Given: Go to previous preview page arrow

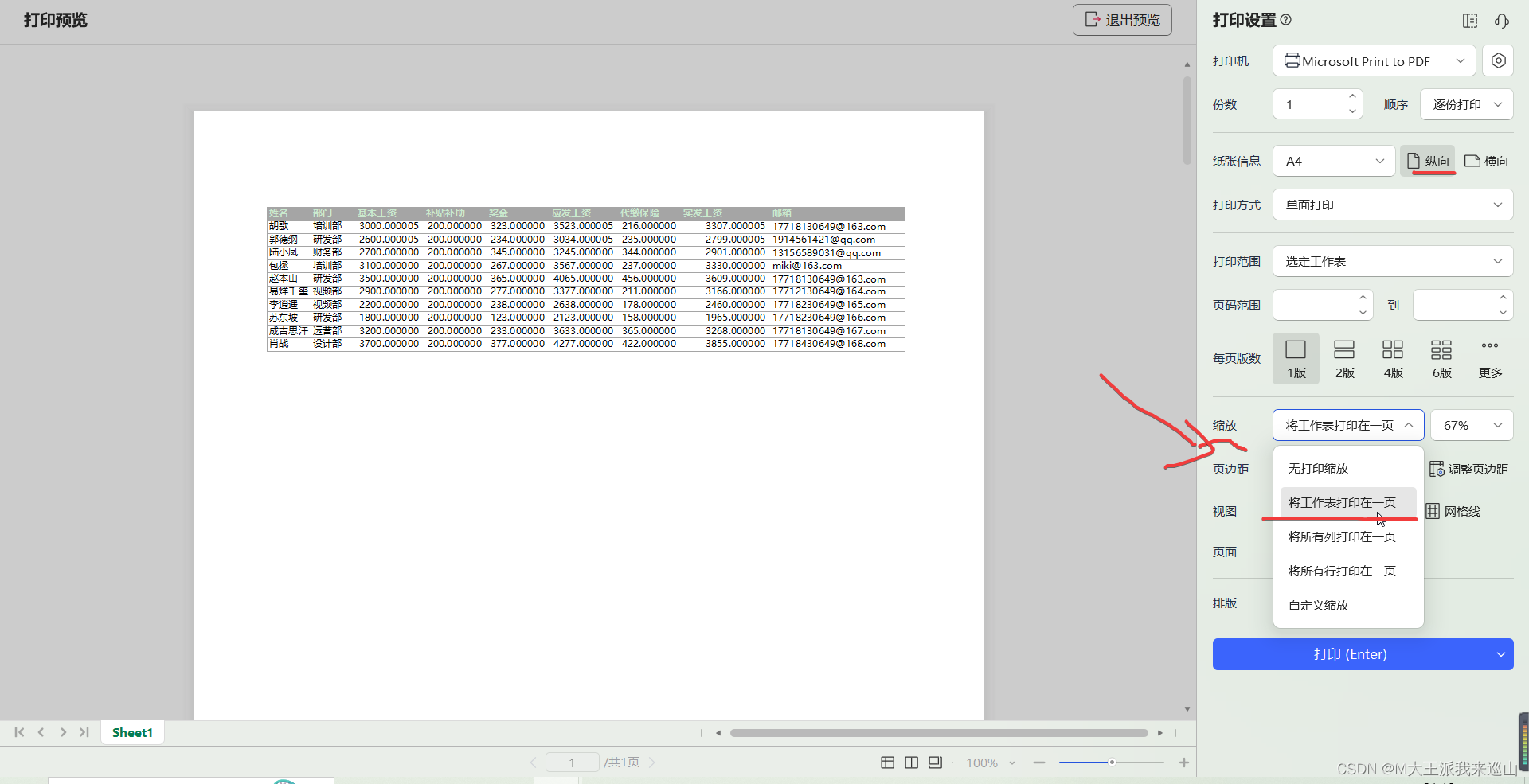Looking at the screenshot, I should pyautogui.click(x=534, y=763).
